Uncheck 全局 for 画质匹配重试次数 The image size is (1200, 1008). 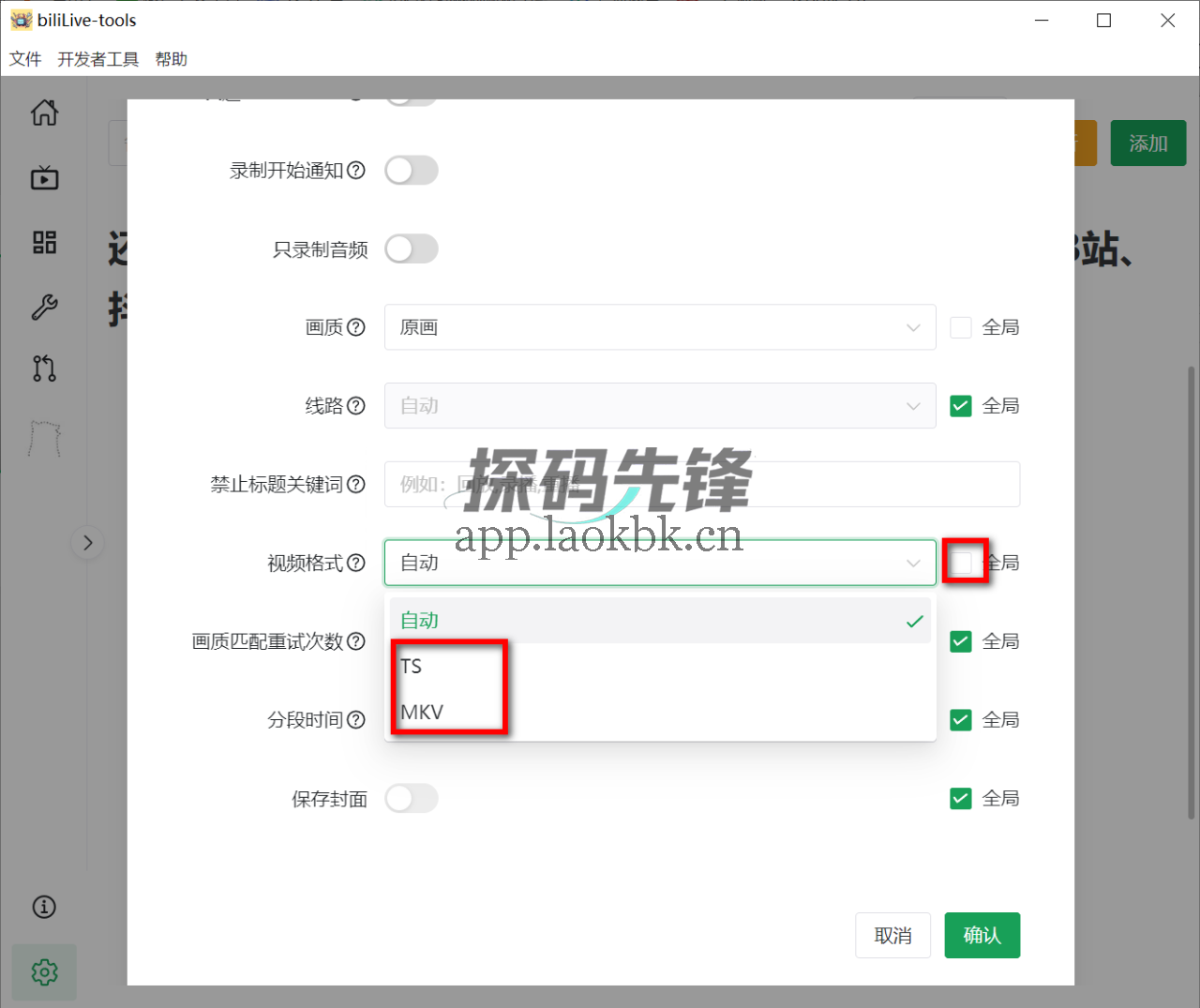pos(961,641)
